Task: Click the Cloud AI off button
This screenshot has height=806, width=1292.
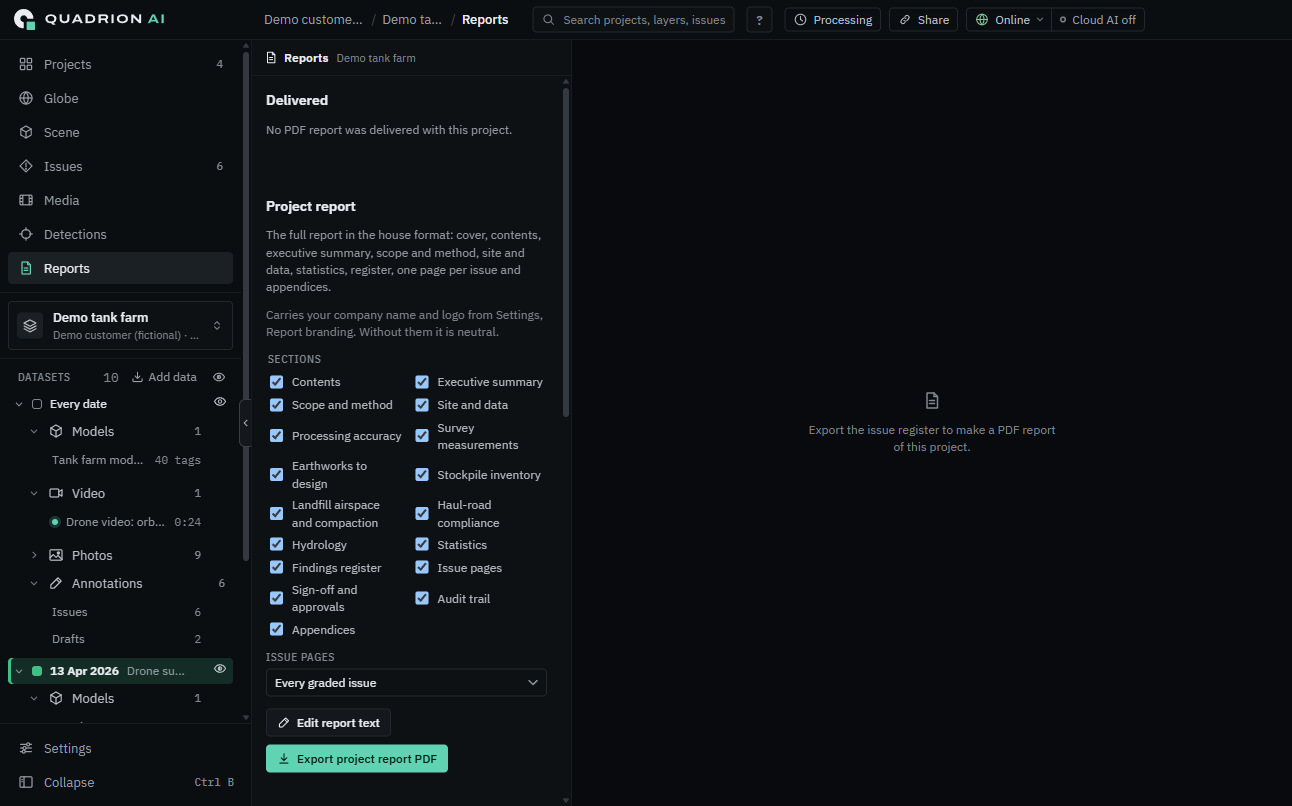Action: (x=1098, y=20)
